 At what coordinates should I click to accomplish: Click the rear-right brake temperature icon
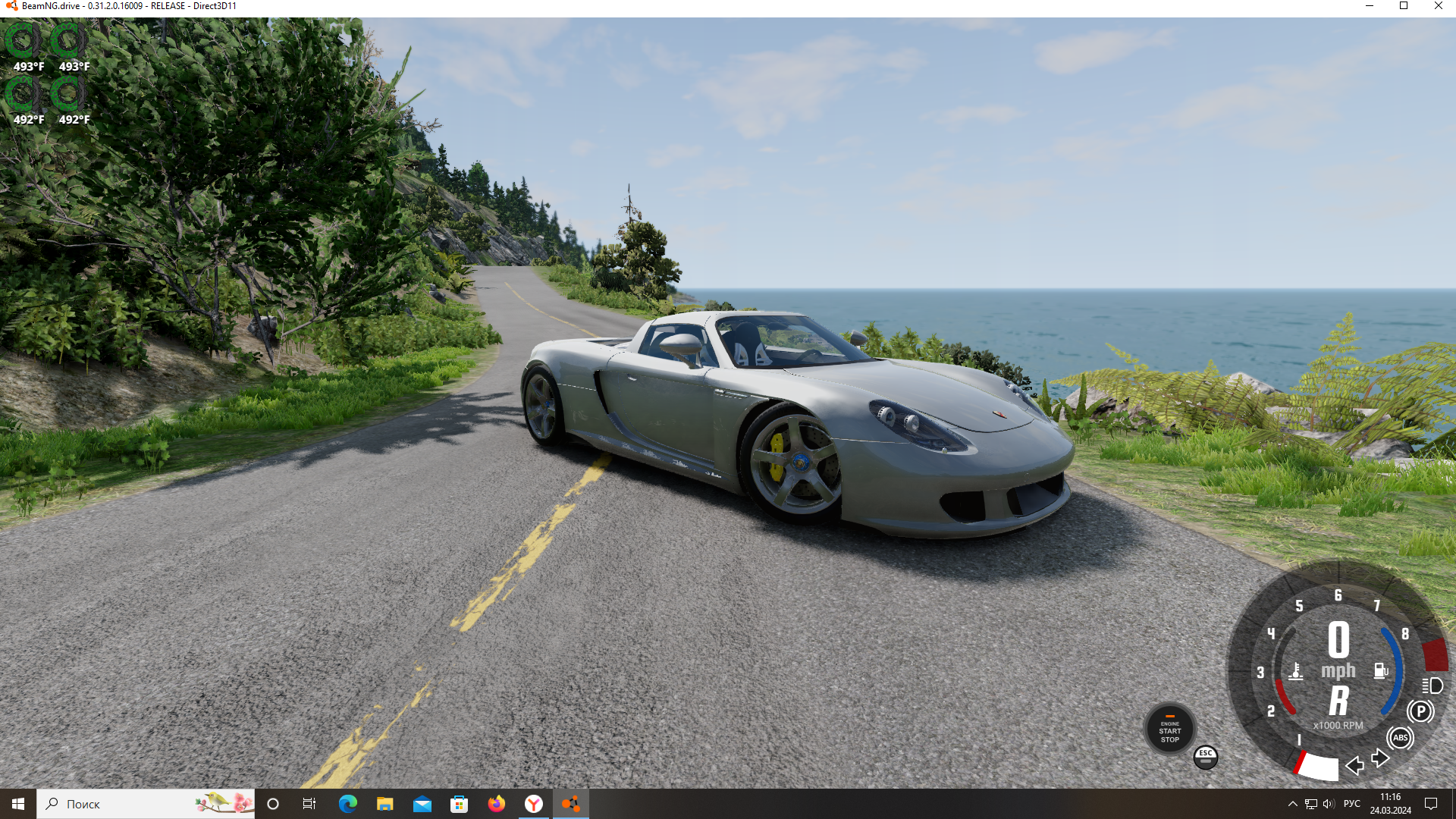coord(69,93)
